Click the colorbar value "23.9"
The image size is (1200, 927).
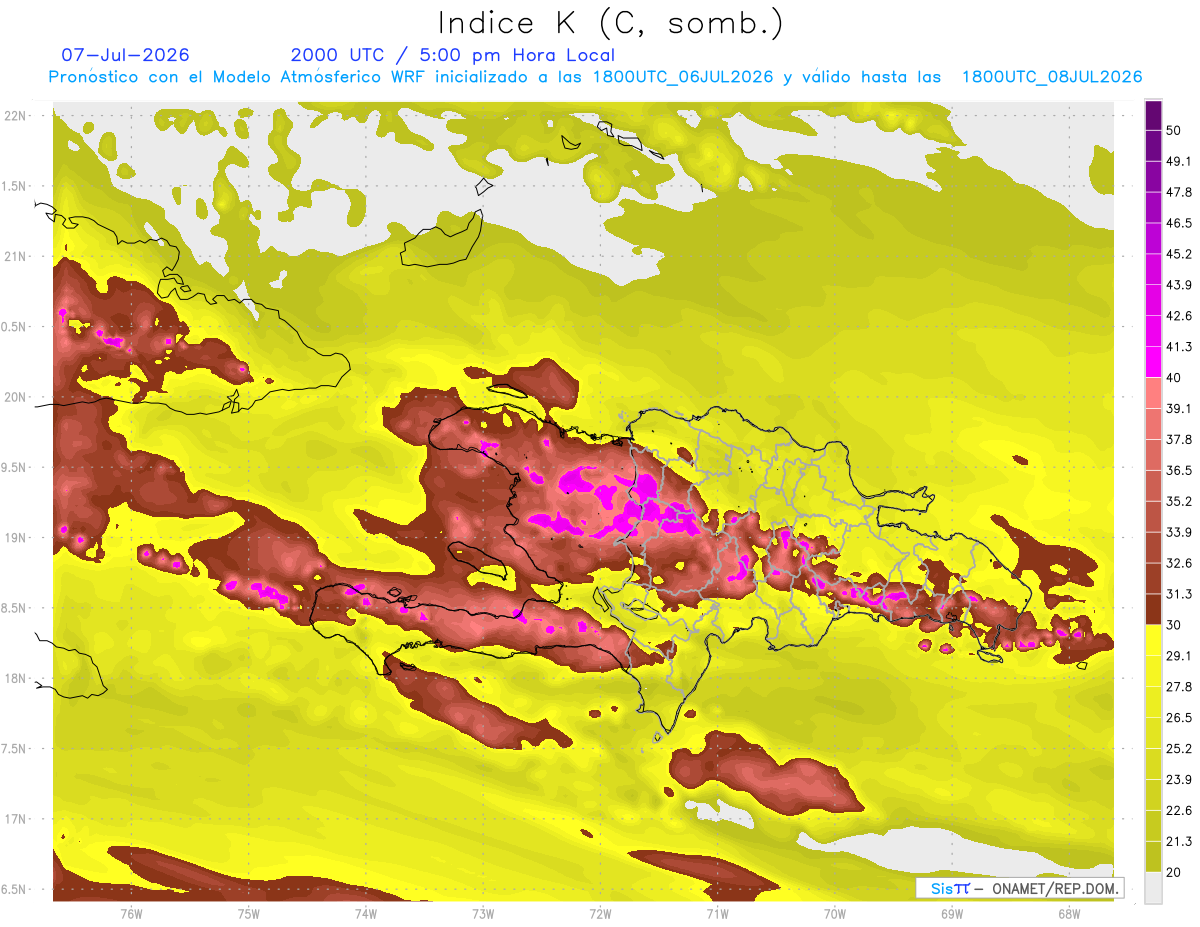(1179, 780)
